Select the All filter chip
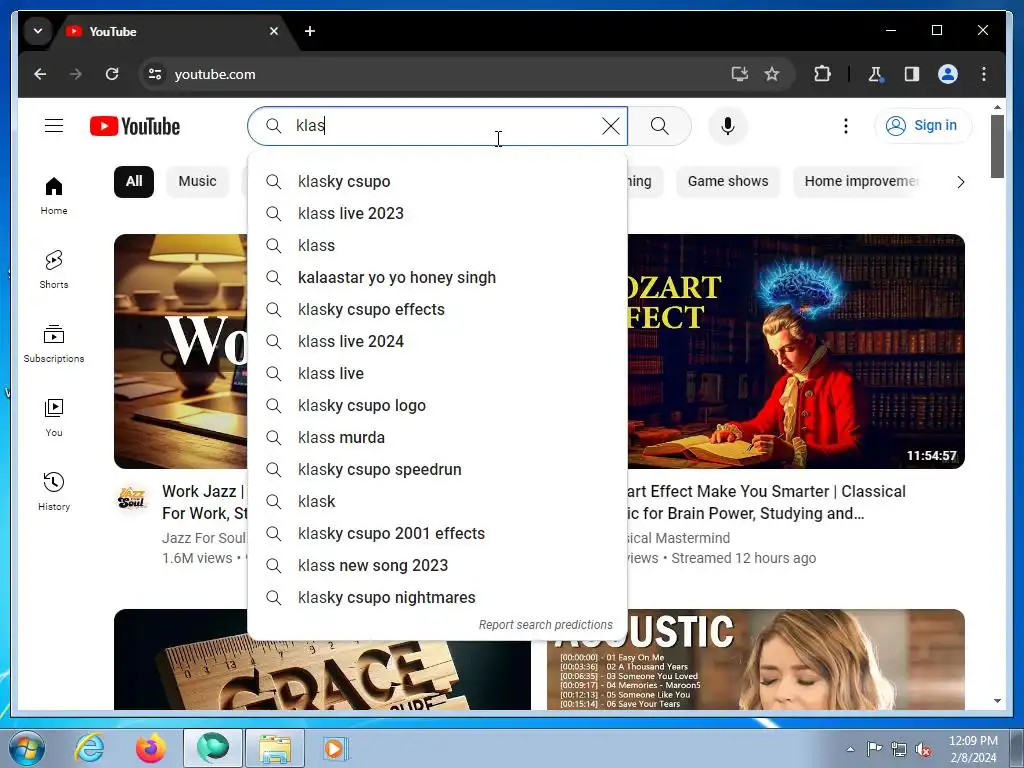This screenshot has height=768, width=1024. tap(134, 182)
